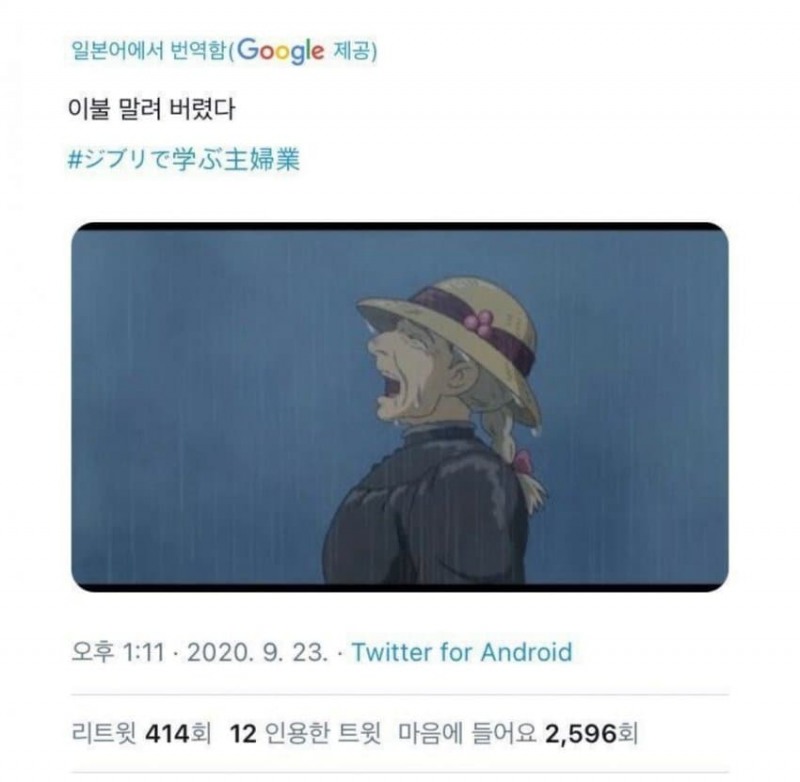Open the attached anime image

coord(400,407)
